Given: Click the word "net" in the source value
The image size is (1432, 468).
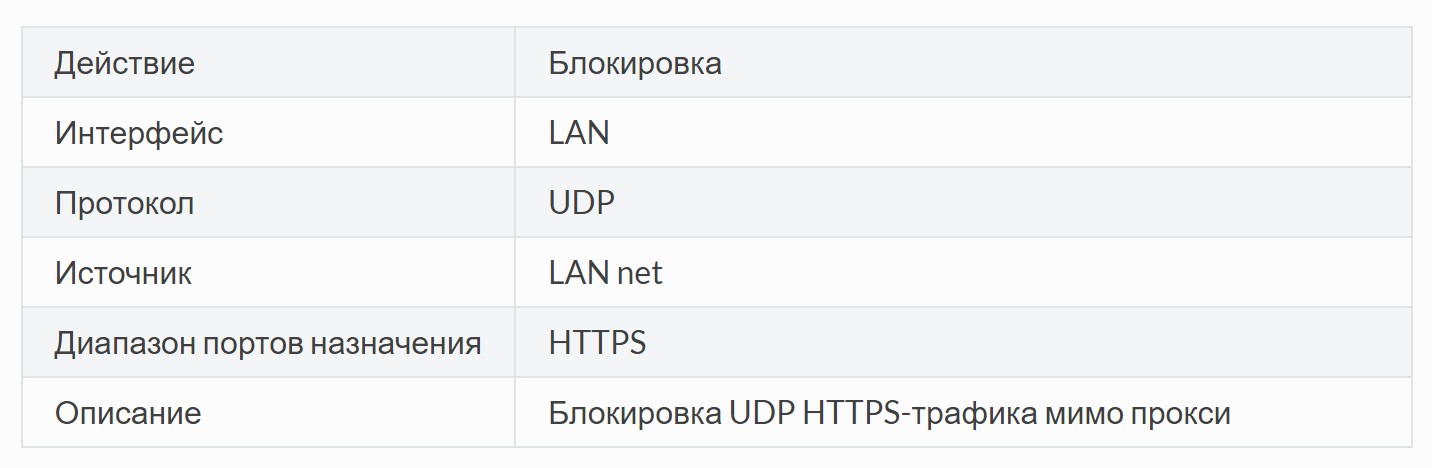Looking at the screenshot, I should click(640, 274).
